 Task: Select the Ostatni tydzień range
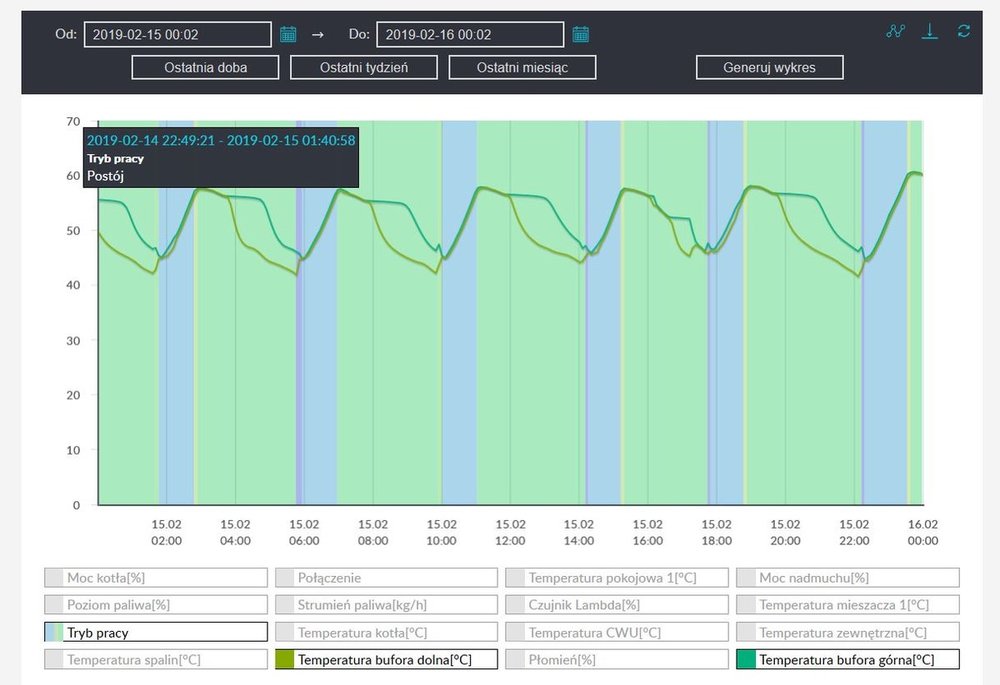pyautogui.click(x=364, y=68)
